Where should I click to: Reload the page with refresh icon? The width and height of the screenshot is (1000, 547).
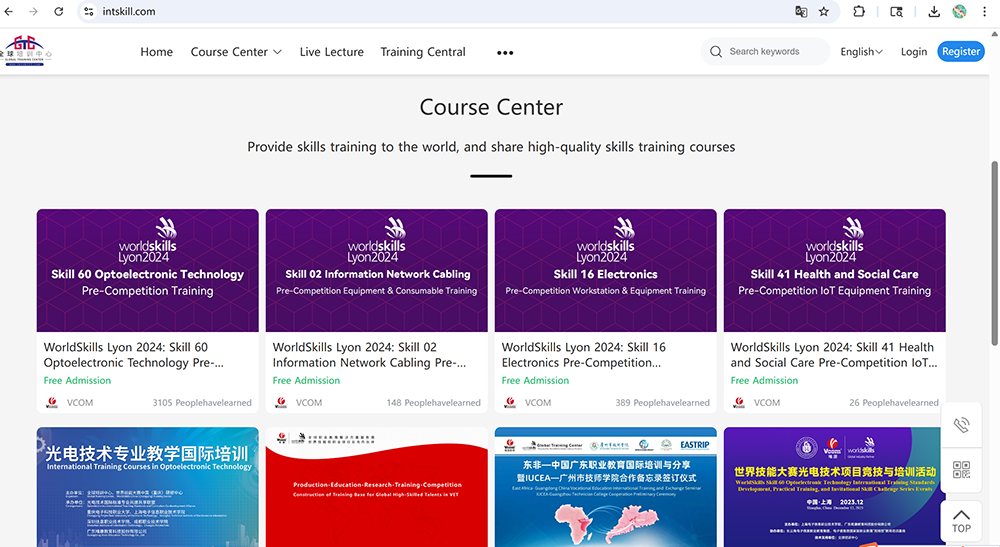(59, 12)
